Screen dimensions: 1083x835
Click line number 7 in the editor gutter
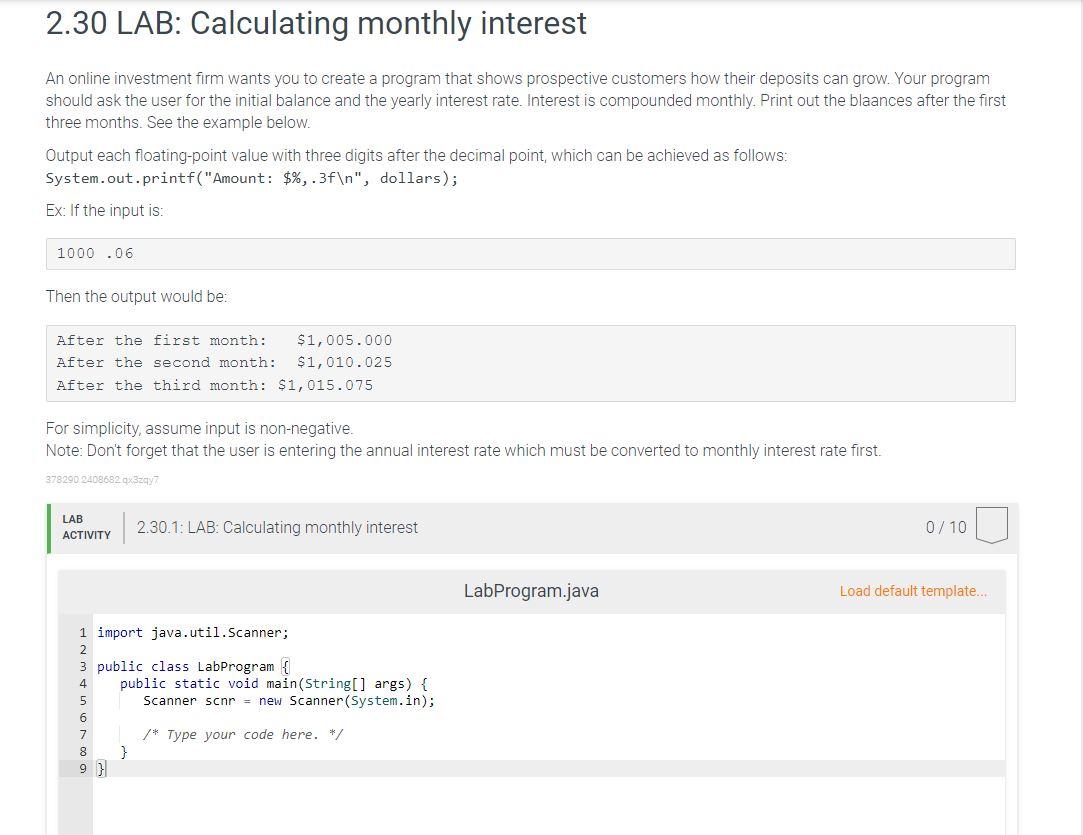click(81, 734)
